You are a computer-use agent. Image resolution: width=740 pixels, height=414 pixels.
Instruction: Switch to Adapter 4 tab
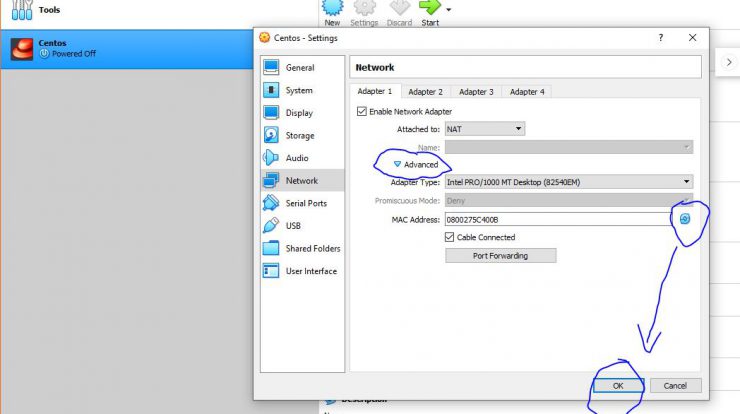[527, 92]
